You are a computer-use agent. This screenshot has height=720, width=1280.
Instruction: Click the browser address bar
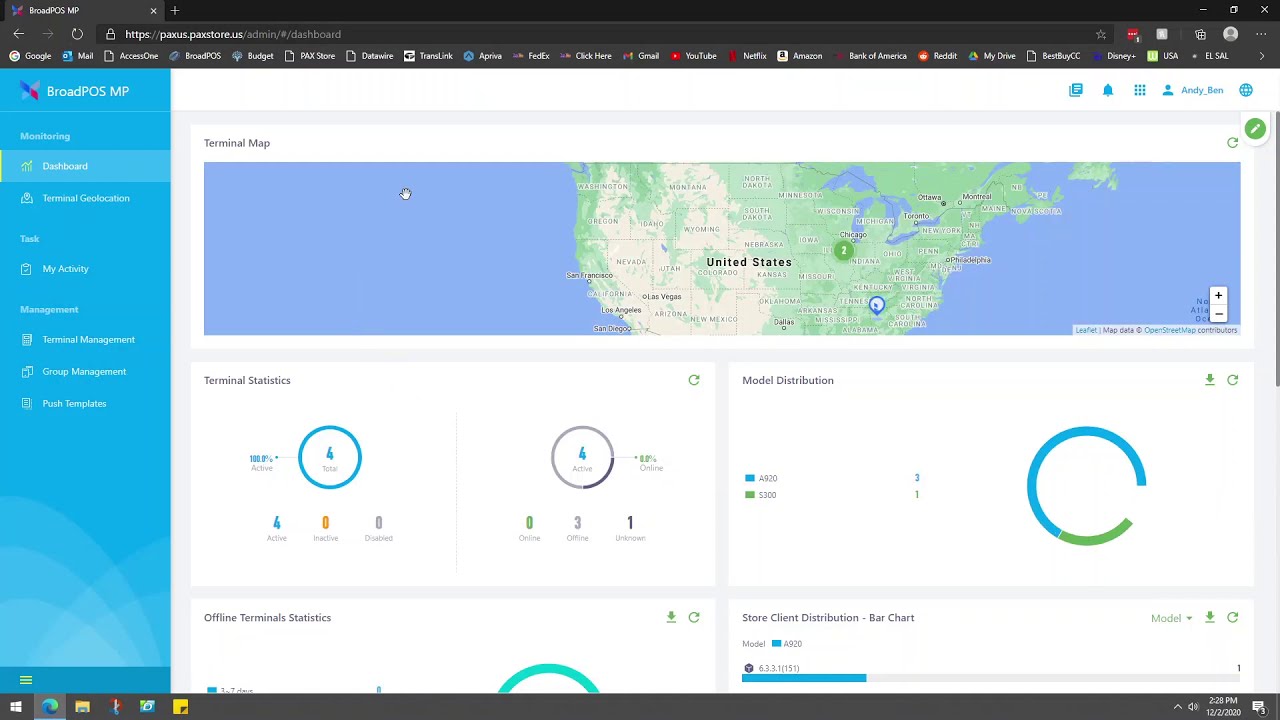(x=600, y=34)
